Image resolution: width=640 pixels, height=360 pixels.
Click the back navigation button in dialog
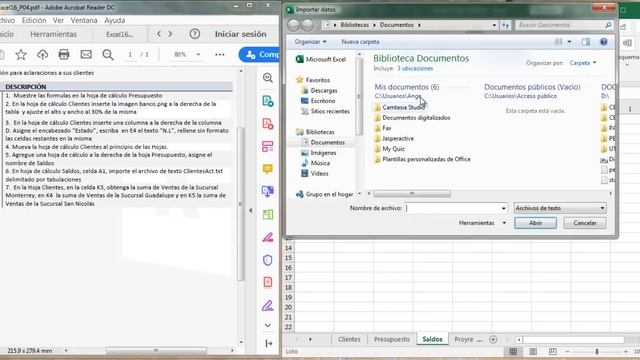point(293,25)
